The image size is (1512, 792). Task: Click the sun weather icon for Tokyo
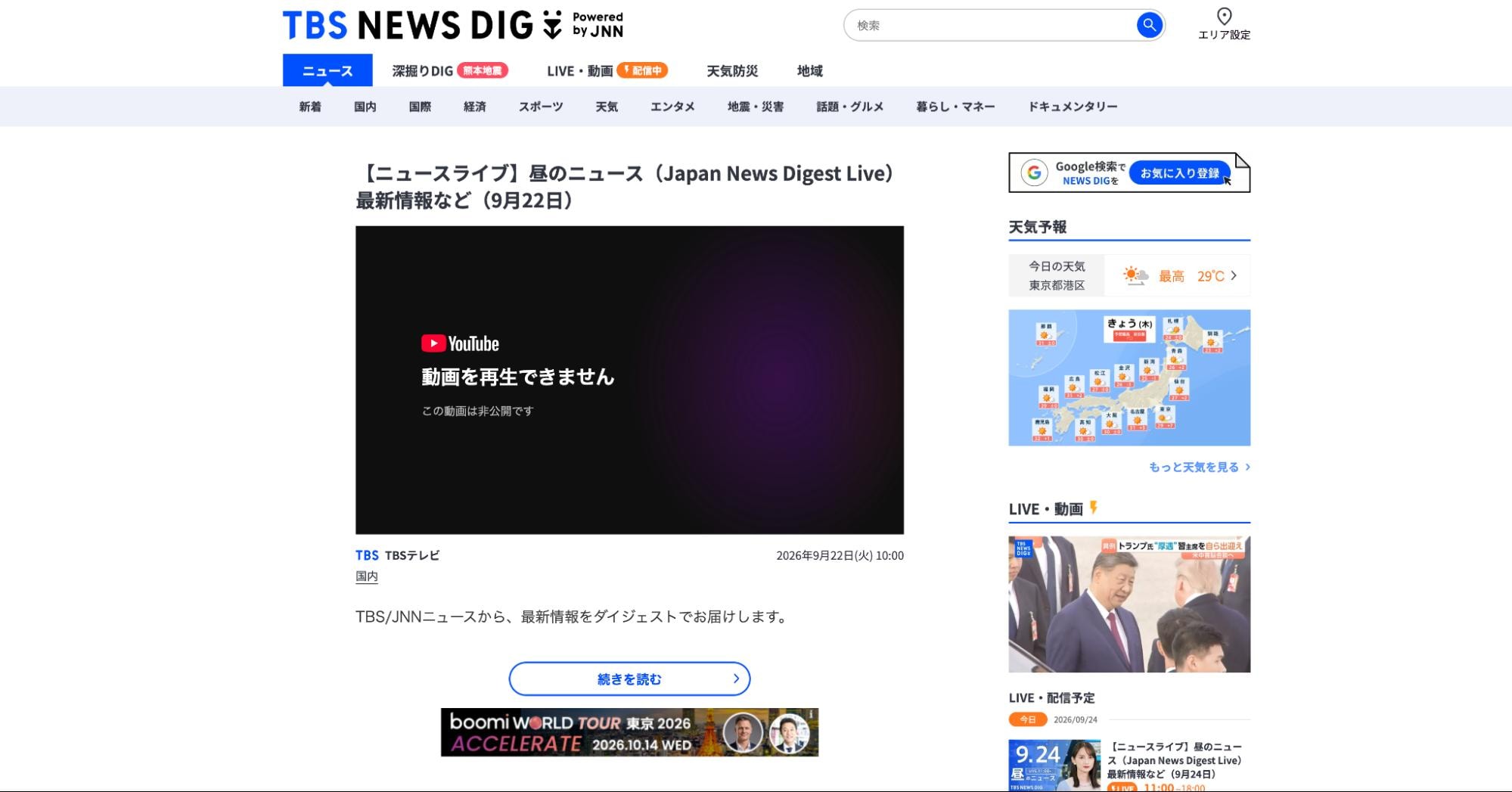click(1135, 275)
